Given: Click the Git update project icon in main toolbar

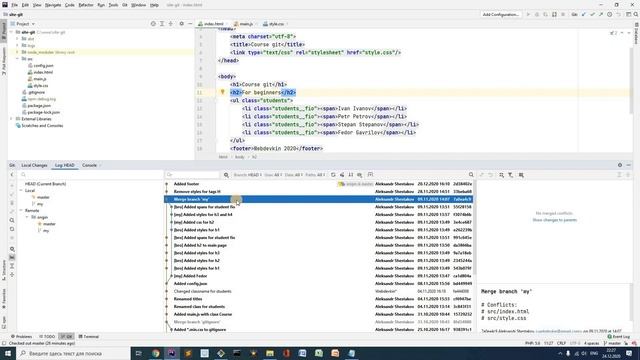Looking at the screenshot, I should [584, 15].
